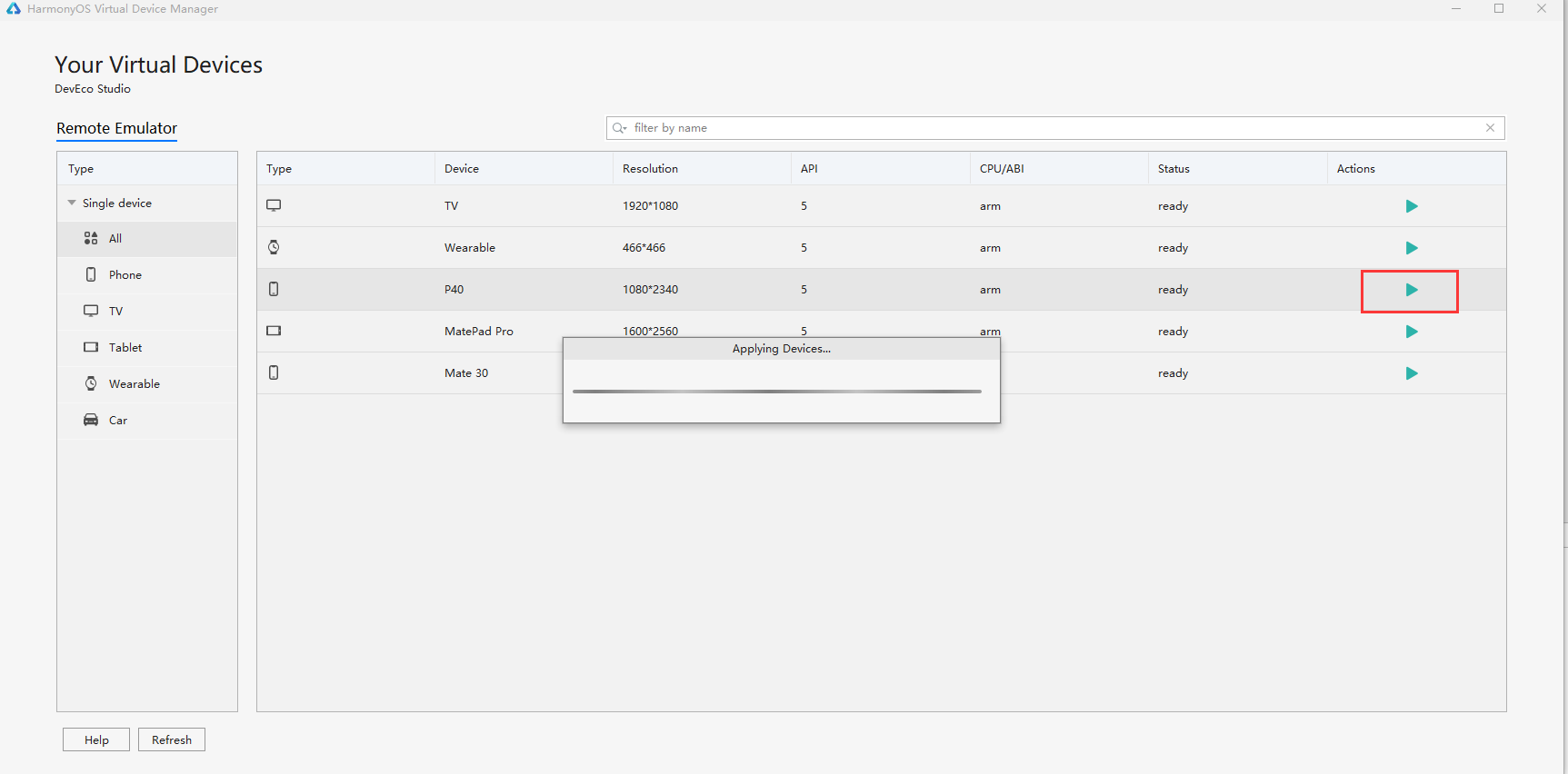Click the Wearable watch icon in sidebar
The image size is (1568, 774).
91,383
